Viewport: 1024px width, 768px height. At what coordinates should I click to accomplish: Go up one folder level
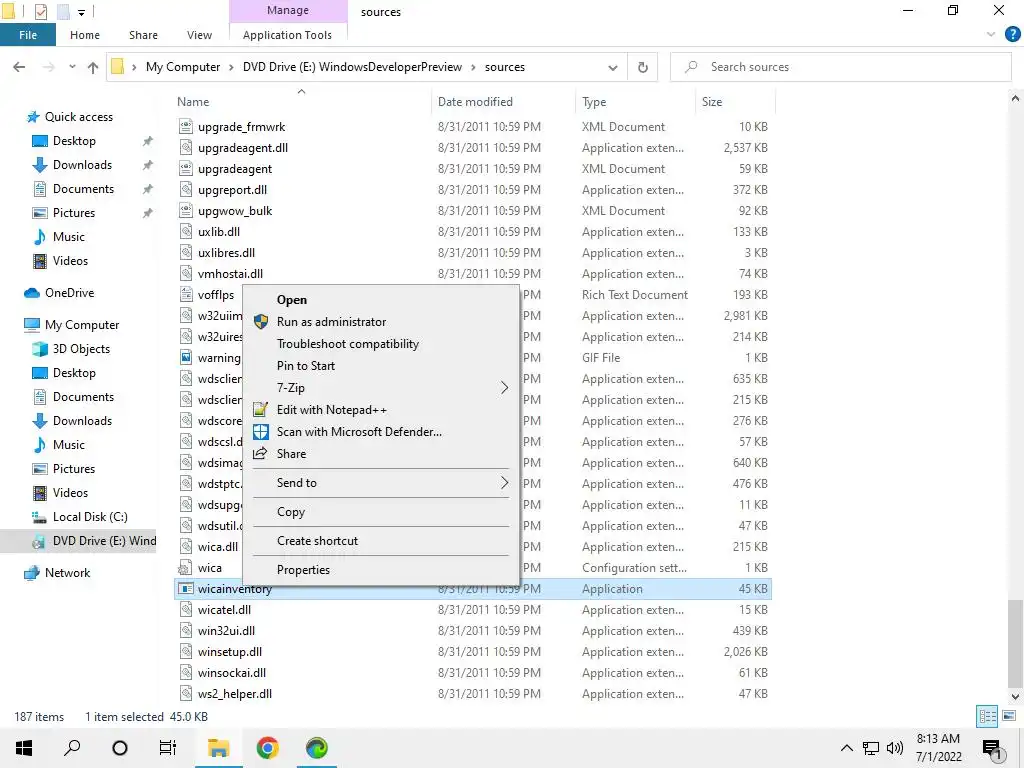click(93, 67)
